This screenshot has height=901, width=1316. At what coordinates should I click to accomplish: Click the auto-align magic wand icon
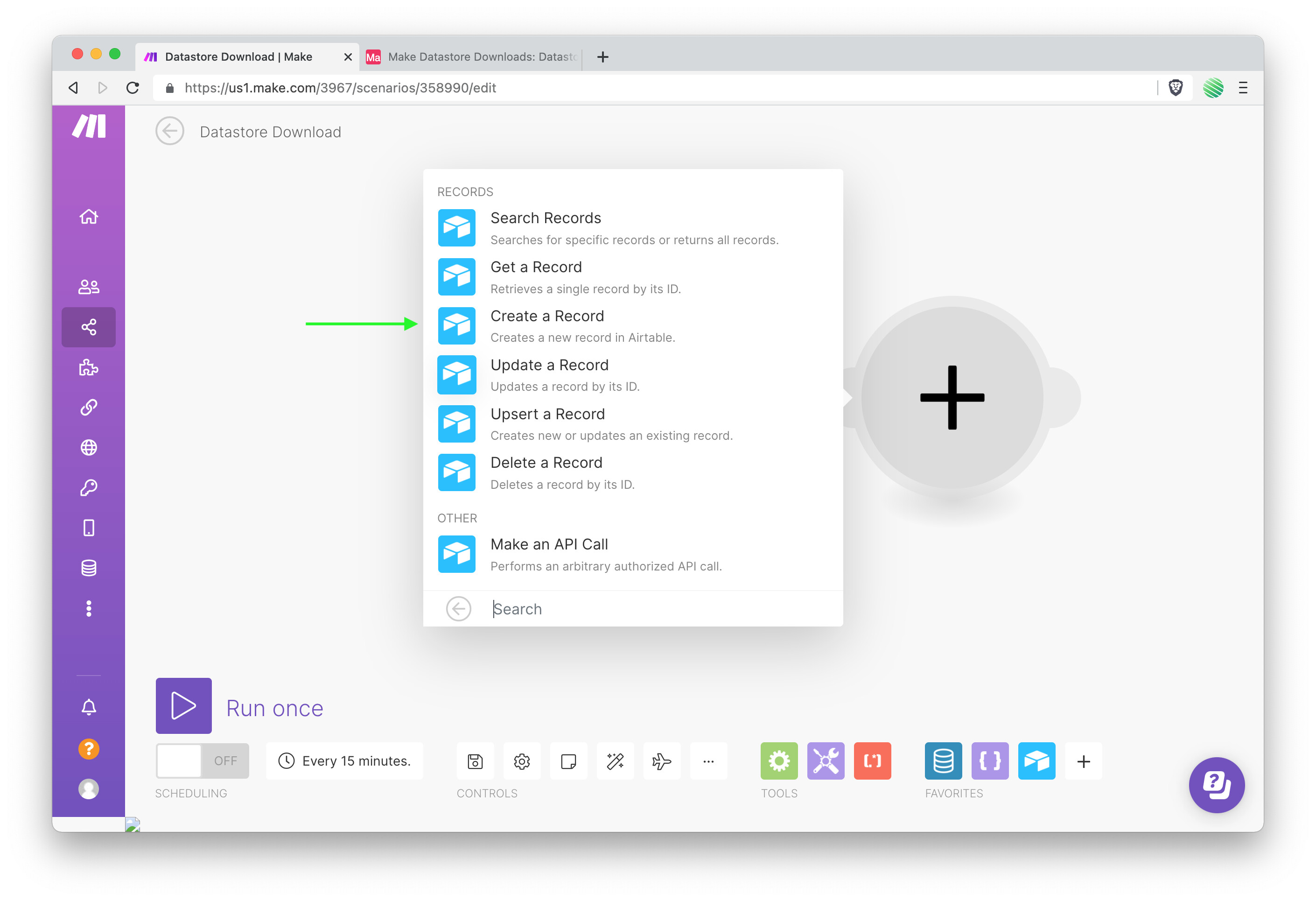615,761
